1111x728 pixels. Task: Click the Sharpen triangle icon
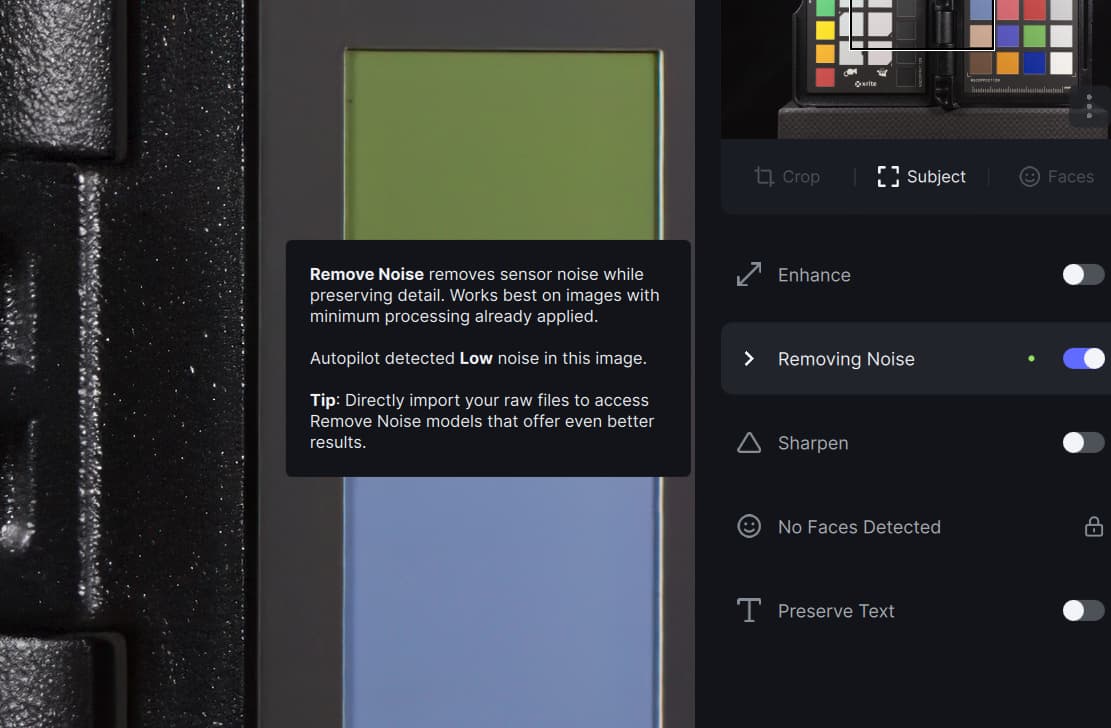[749, 443]
